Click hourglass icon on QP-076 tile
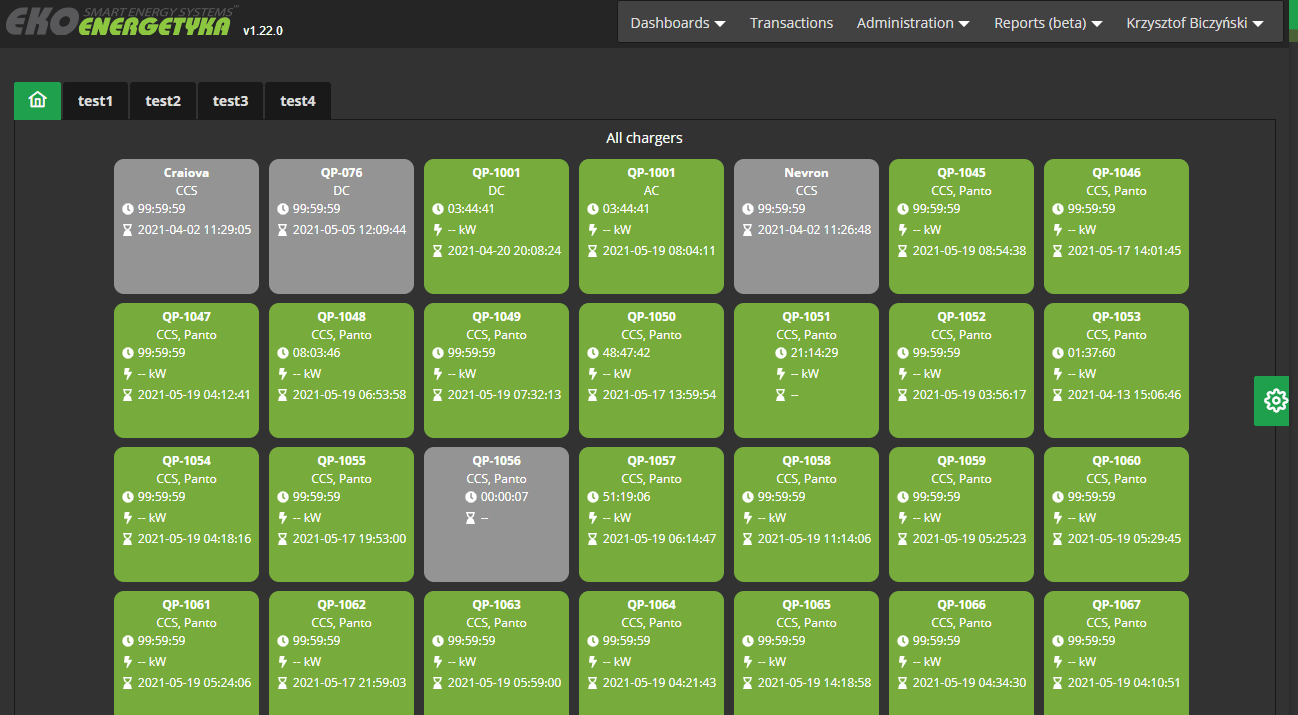Image resolution: width=1298 pixels, height=715 pixels. (283, 230)
